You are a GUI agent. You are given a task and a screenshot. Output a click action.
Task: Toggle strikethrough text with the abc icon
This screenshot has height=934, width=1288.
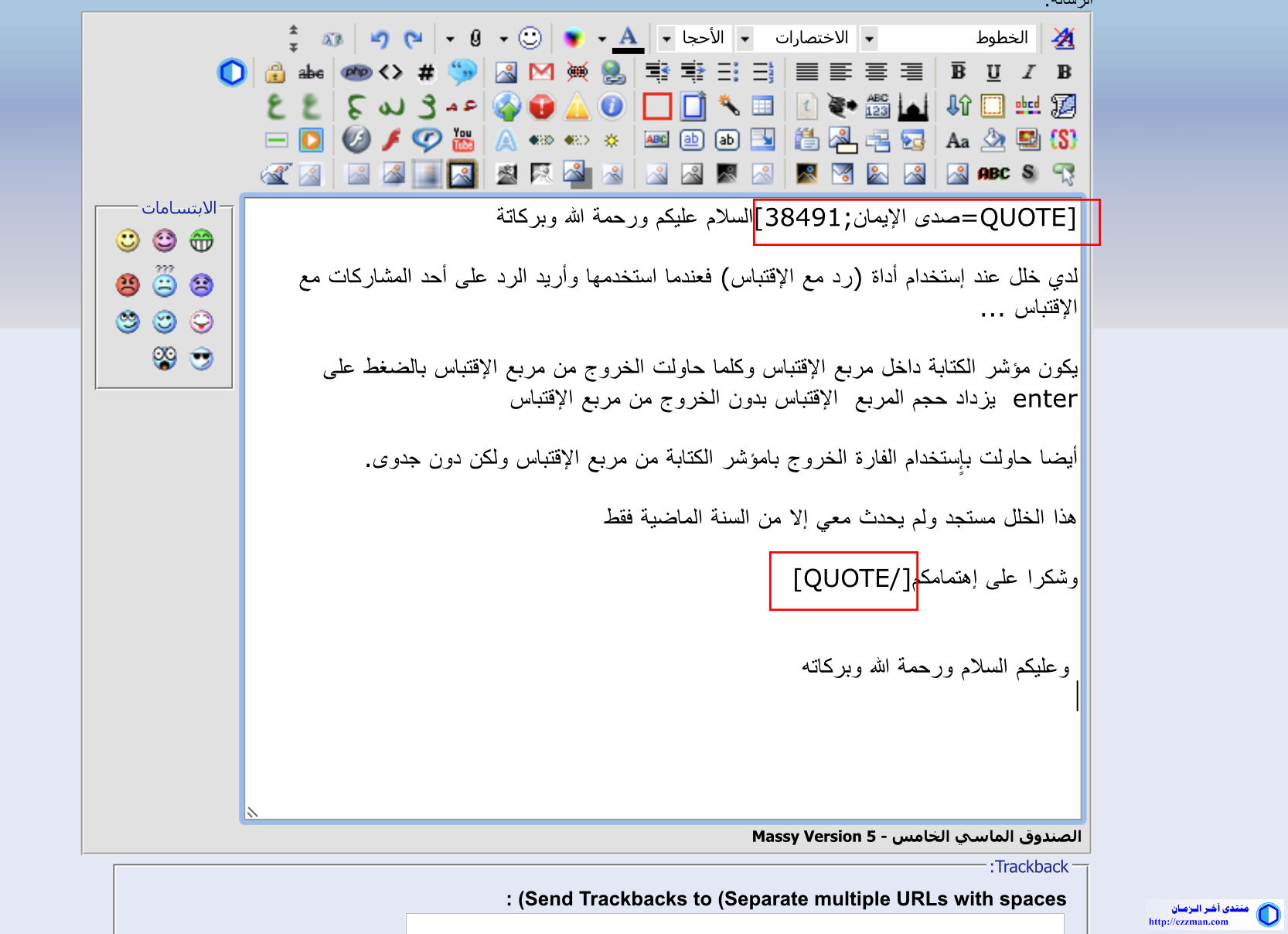[311, 73]
